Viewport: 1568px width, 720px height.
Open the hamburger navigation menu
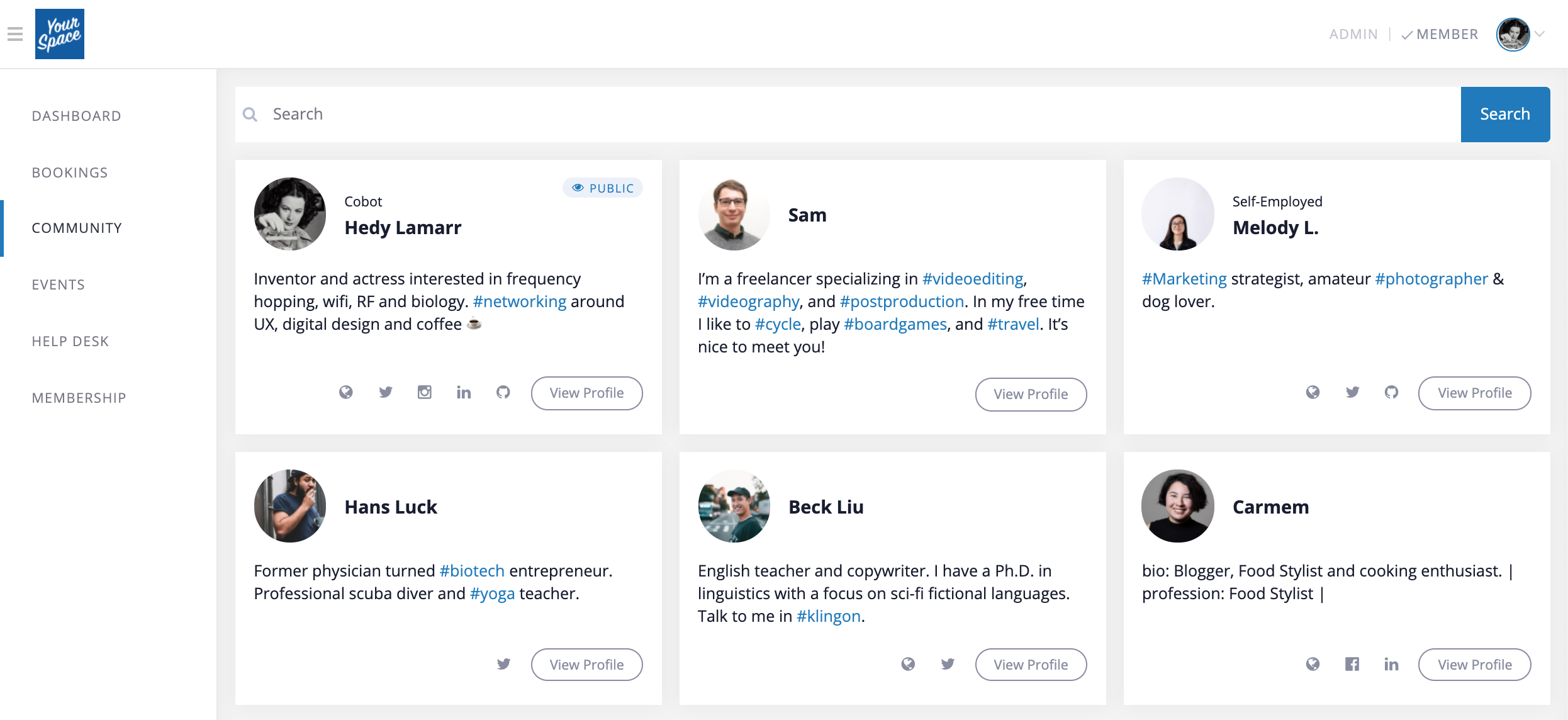click(x=14, y=35)
